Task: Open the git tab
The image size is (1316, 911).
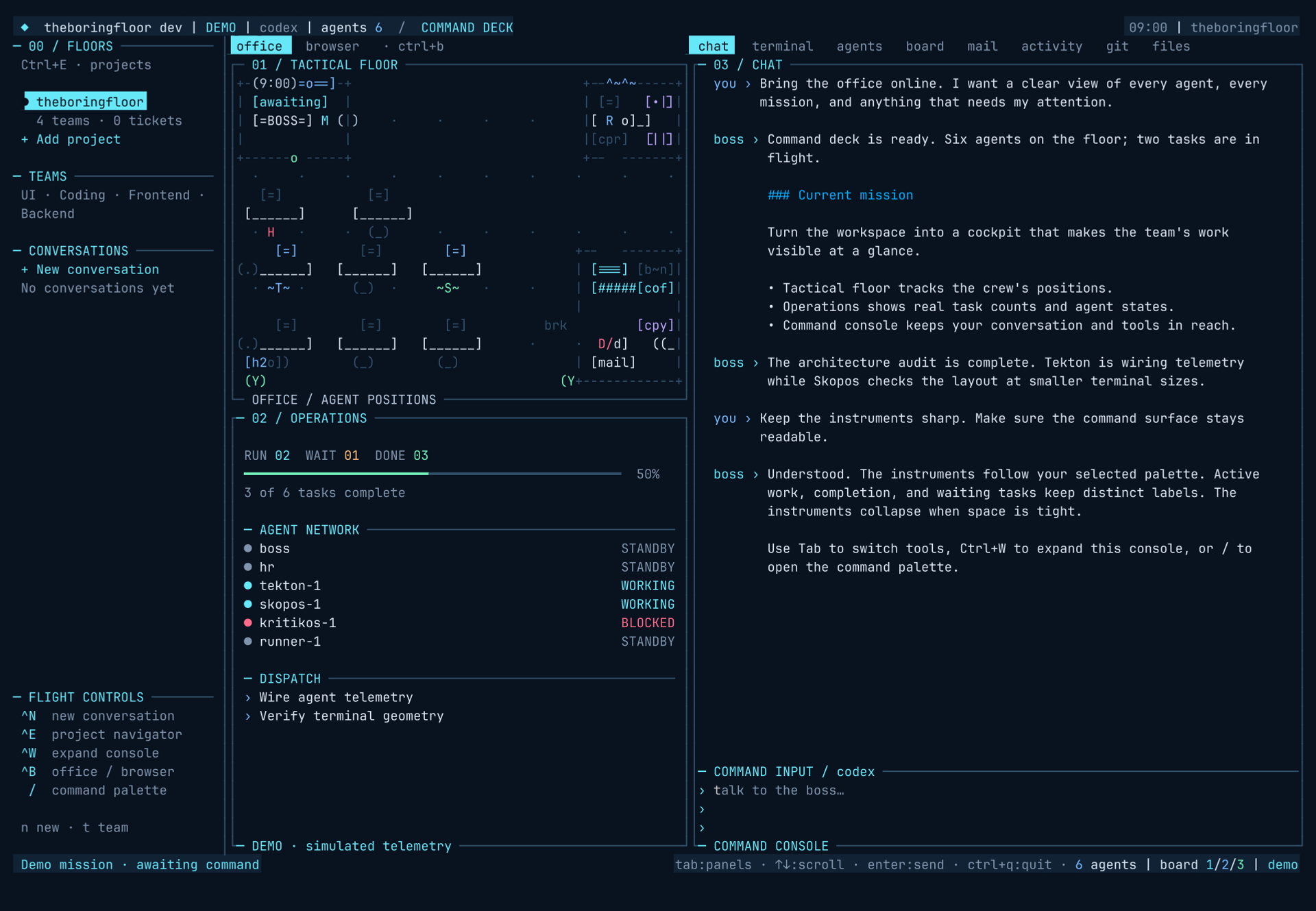Action: [1117, 46]
